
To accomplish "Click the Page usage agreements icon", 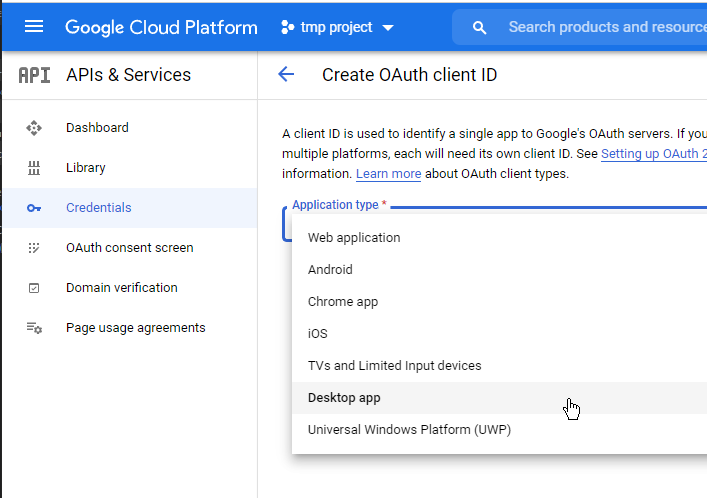I will pos(34,328).
